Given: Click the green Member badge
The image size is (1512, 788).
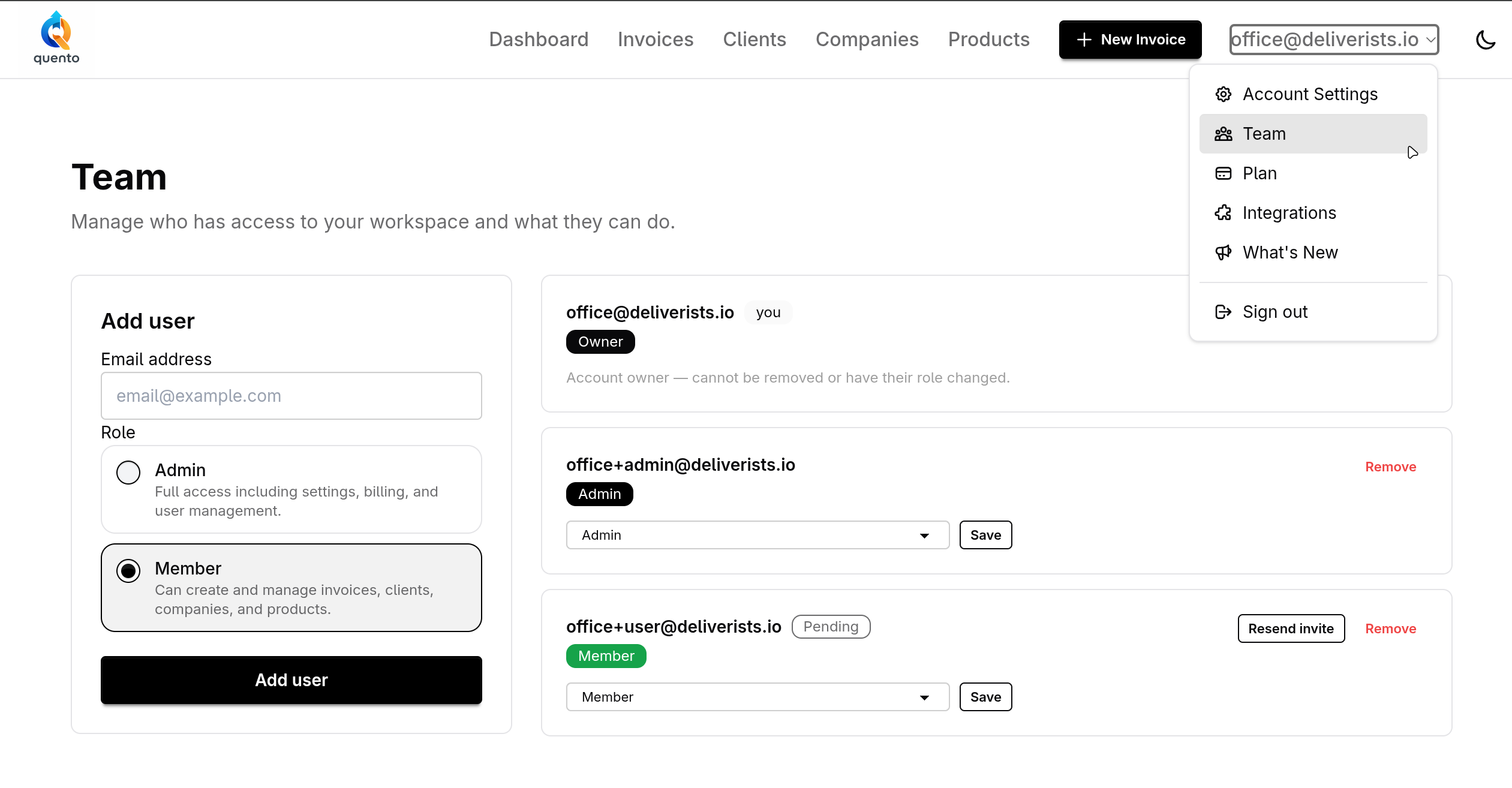Looking at the screenshot, I should pos(606,656).
